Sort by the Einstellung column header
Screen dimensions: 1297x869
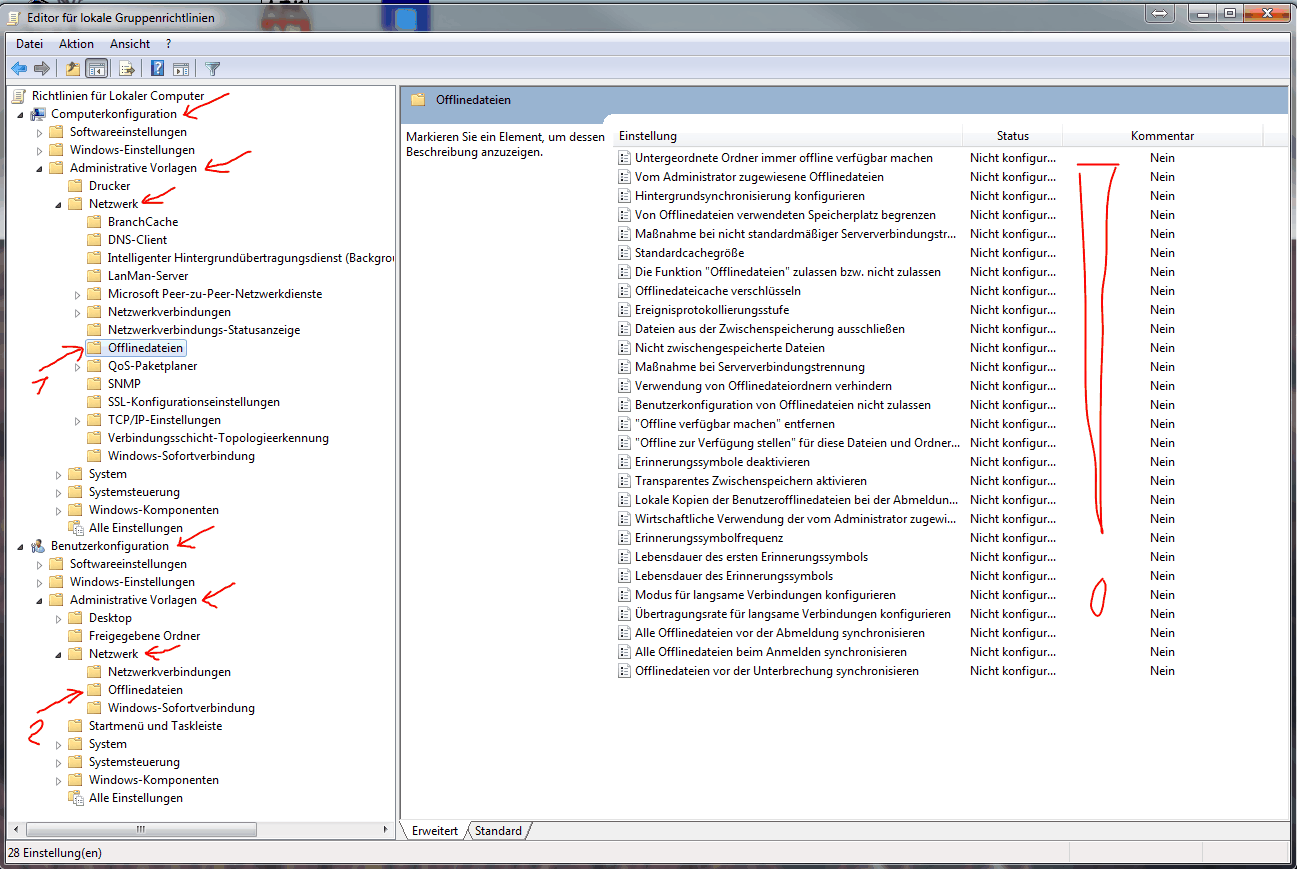click(788, 136)
